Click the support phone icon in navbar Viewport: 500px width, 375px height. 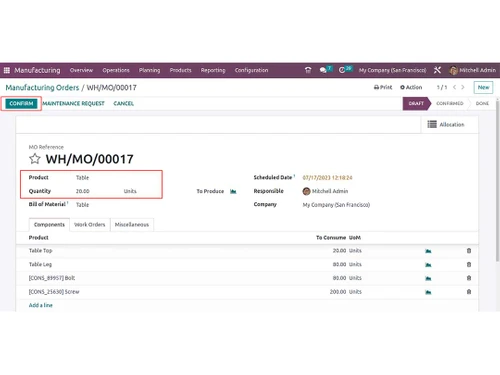pyautogui.click(x=308, y=70)
